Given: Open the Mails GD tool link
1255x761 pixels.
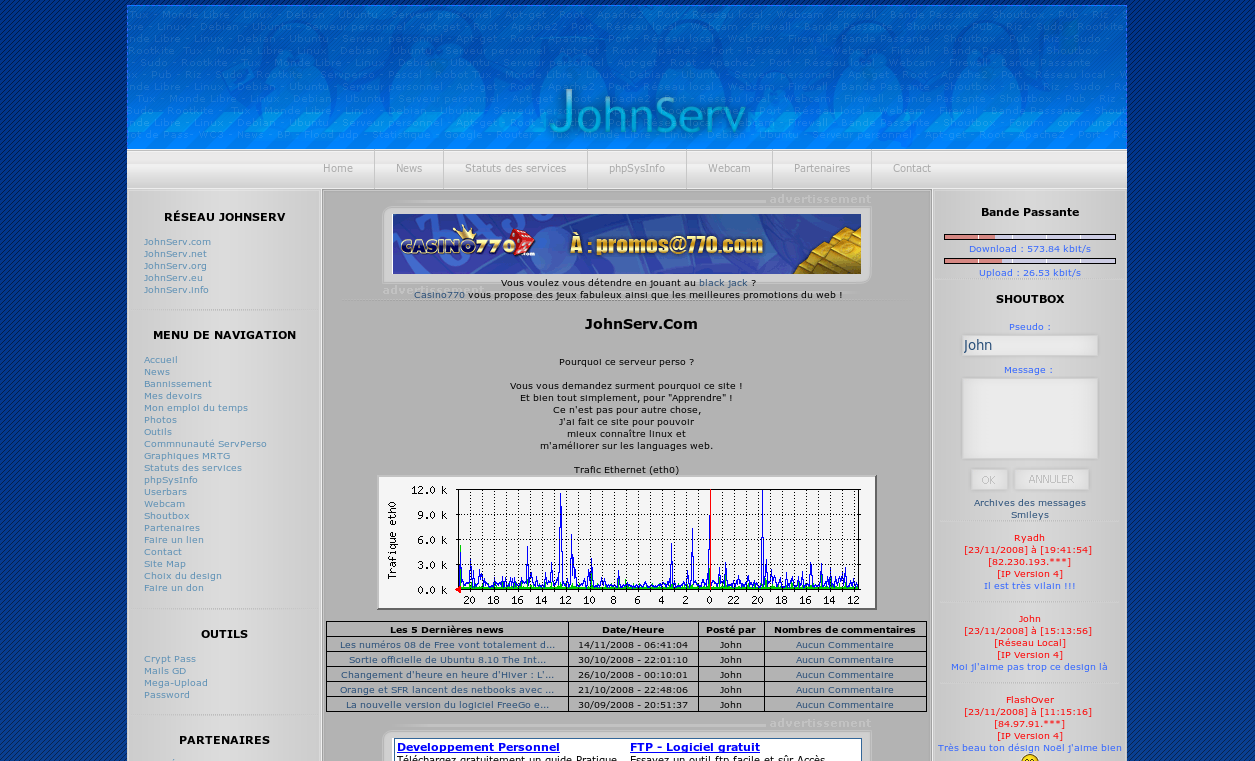Looking at the screenshot, I should (165, 671).
